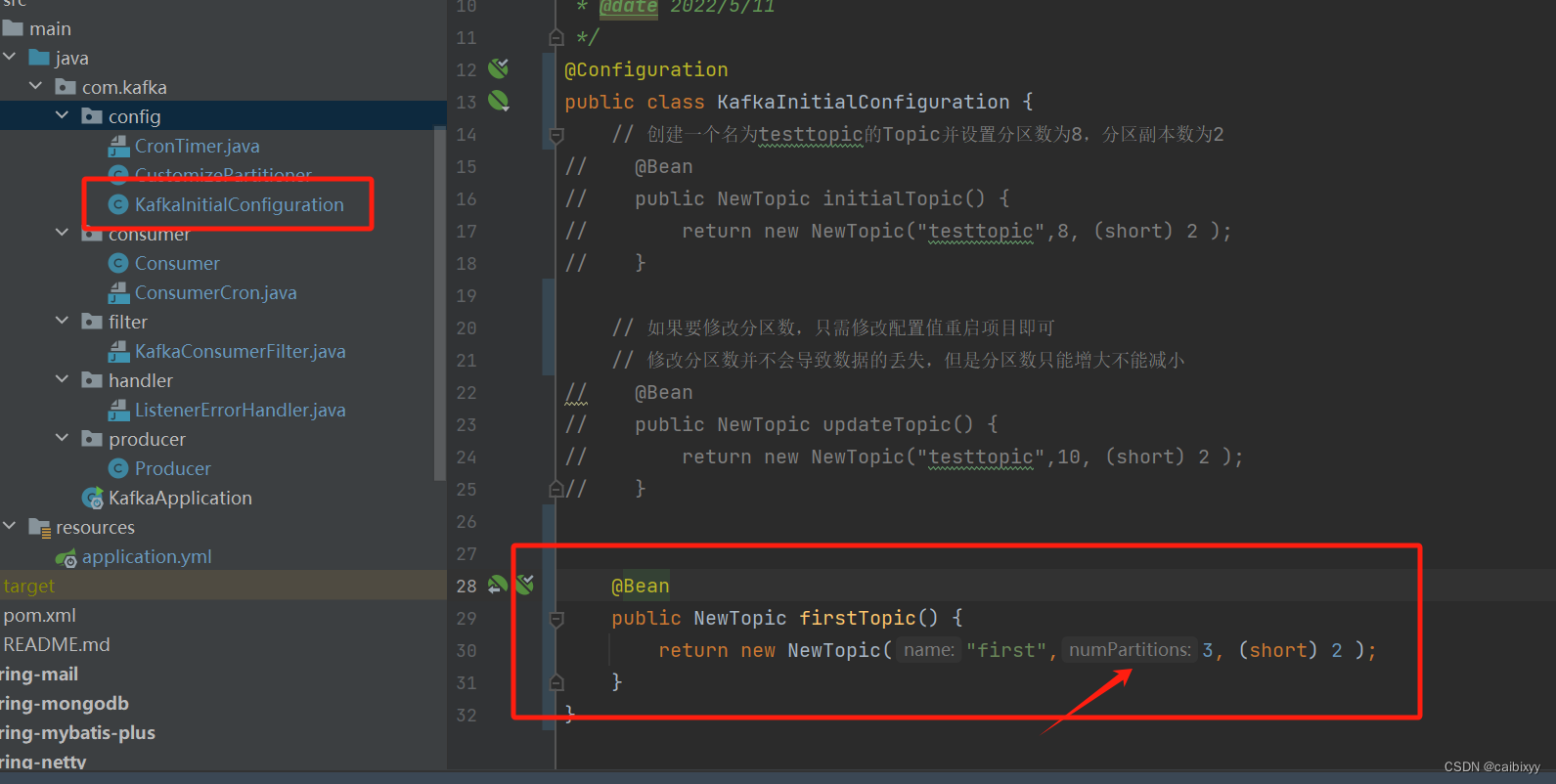The image size is (1556, 784).
Task: Open CronTimer.java file
Action: 197,146
